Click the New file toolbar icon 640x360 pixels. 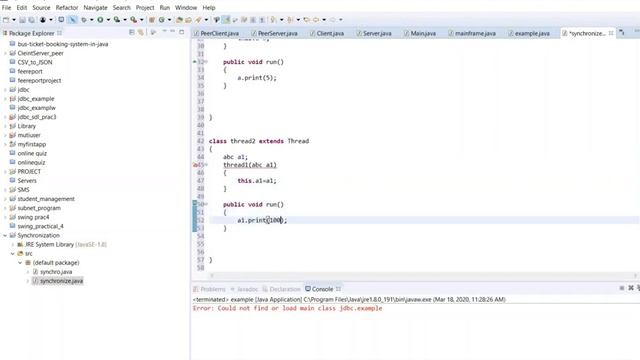click(x=6, y=20)
